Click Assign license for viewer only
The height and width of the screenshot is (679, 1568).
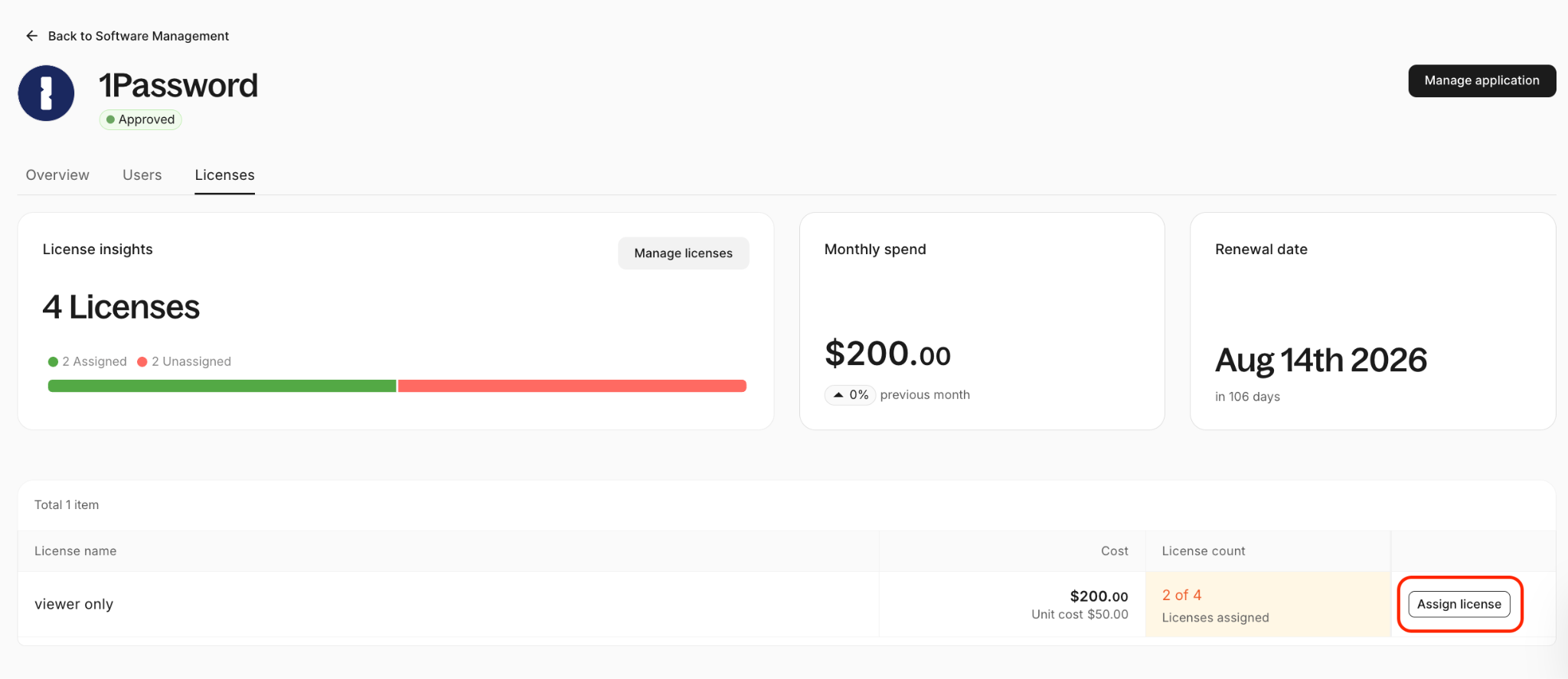(1459, 604)
